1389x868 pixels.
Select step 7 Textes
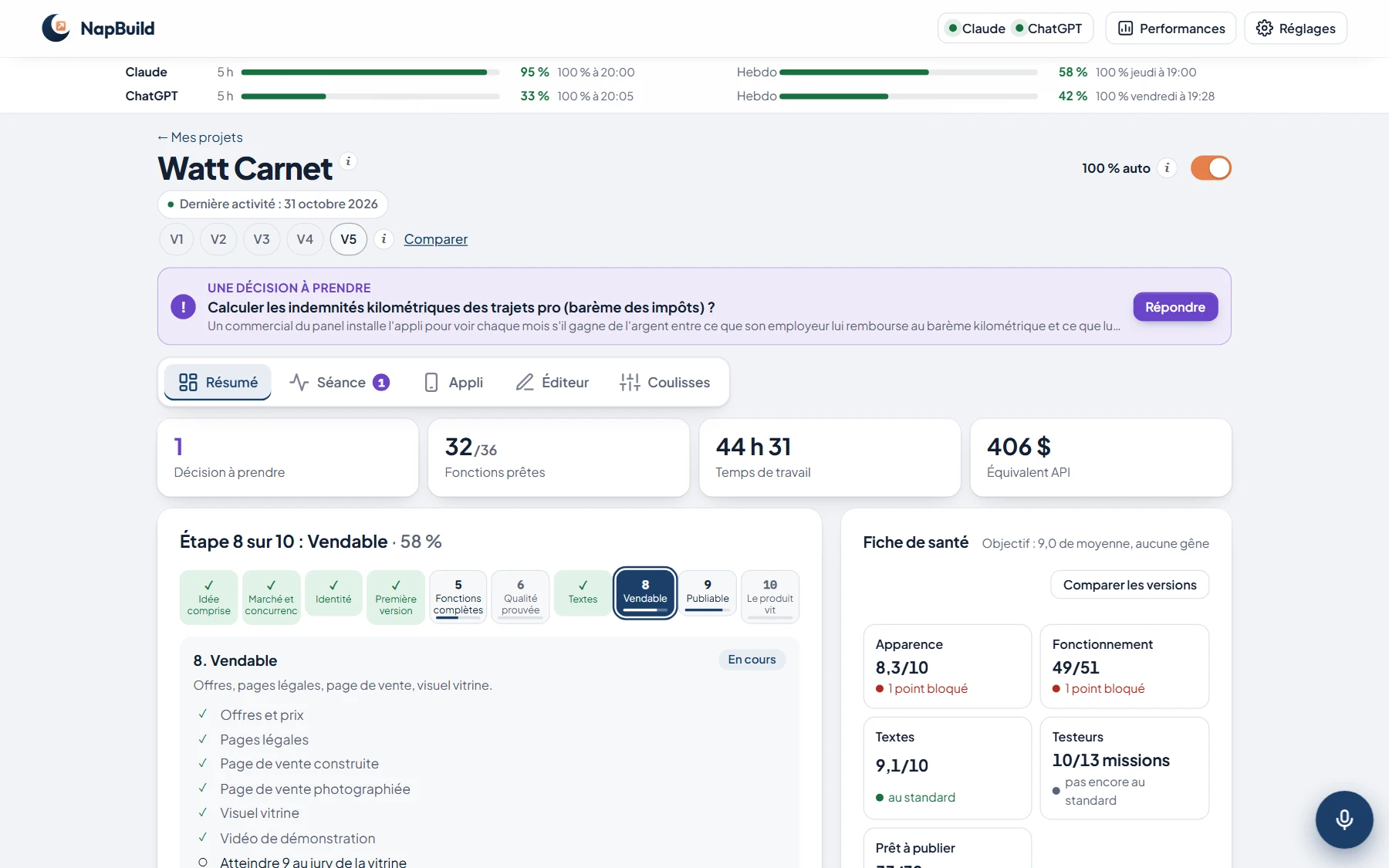[583, 593]
